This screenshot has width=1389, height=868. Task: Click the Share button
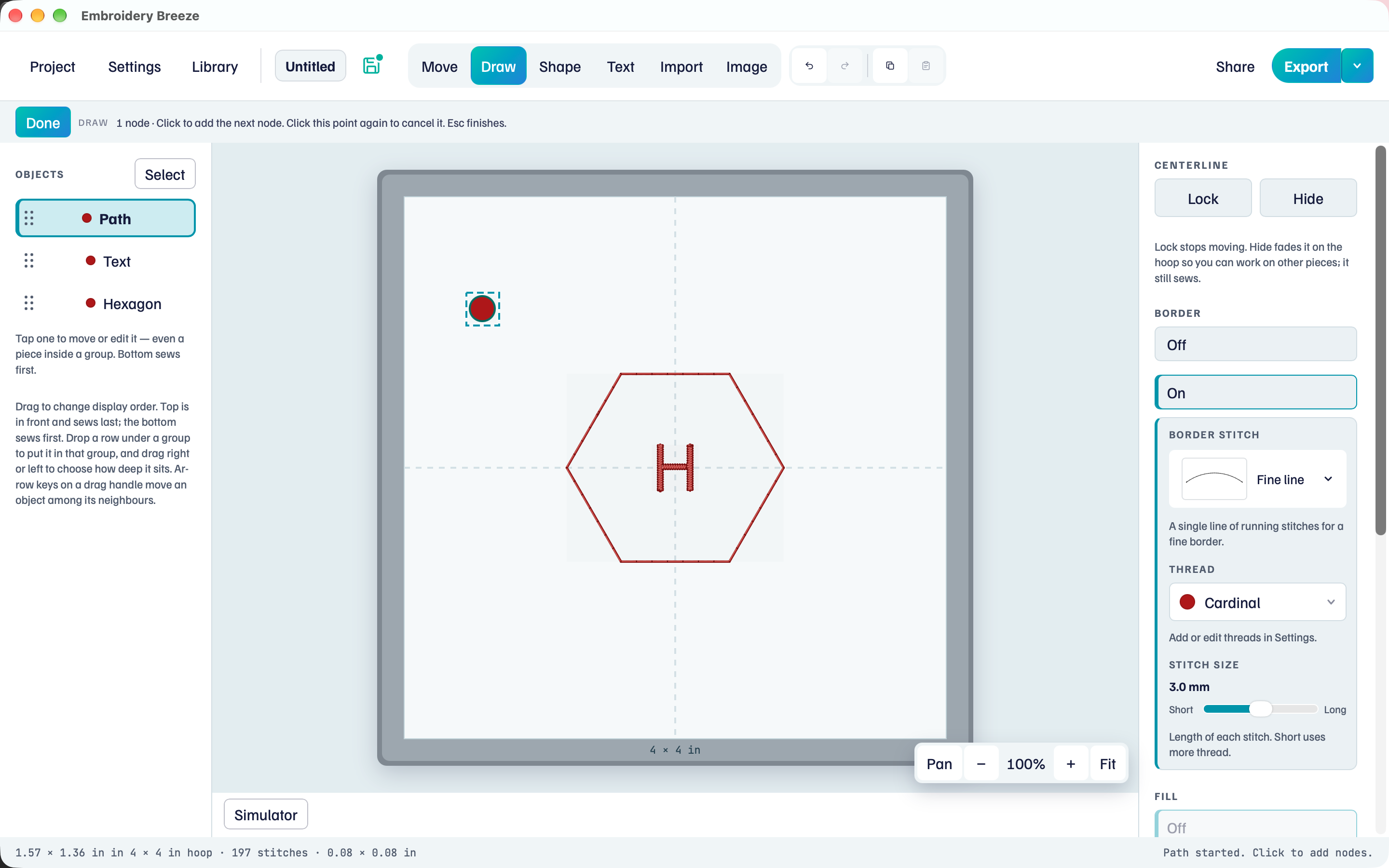1235,67
